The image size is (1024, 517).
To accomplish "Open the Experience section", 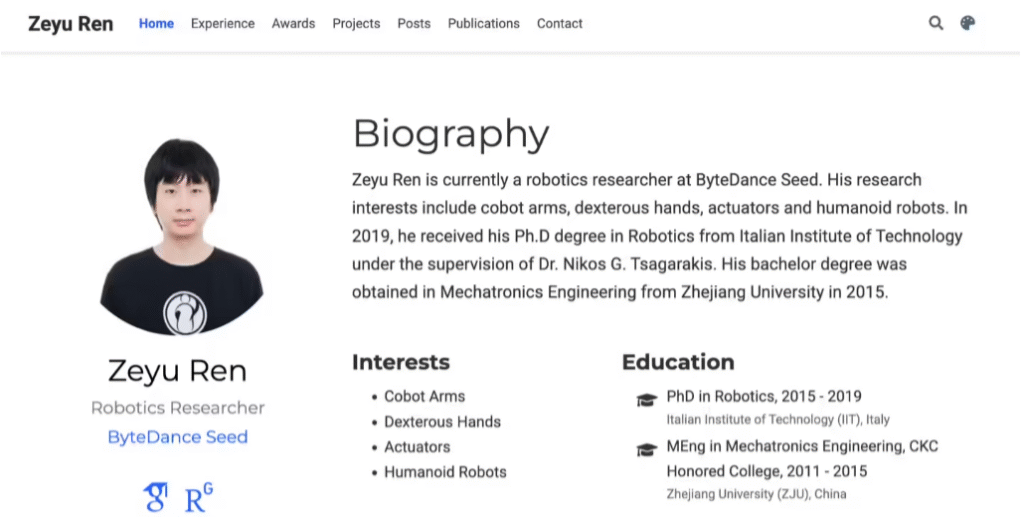I will coord(222,23).
